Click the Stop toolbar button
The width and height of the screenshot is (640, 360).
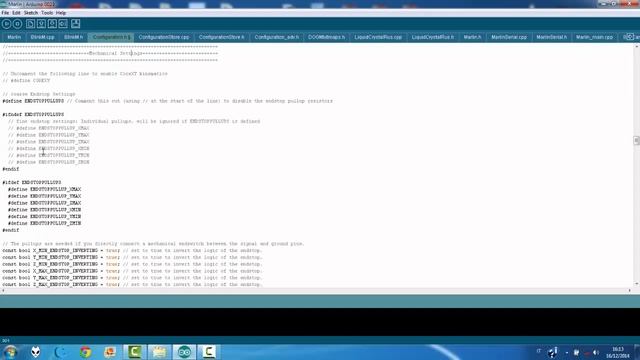(18, 24)
